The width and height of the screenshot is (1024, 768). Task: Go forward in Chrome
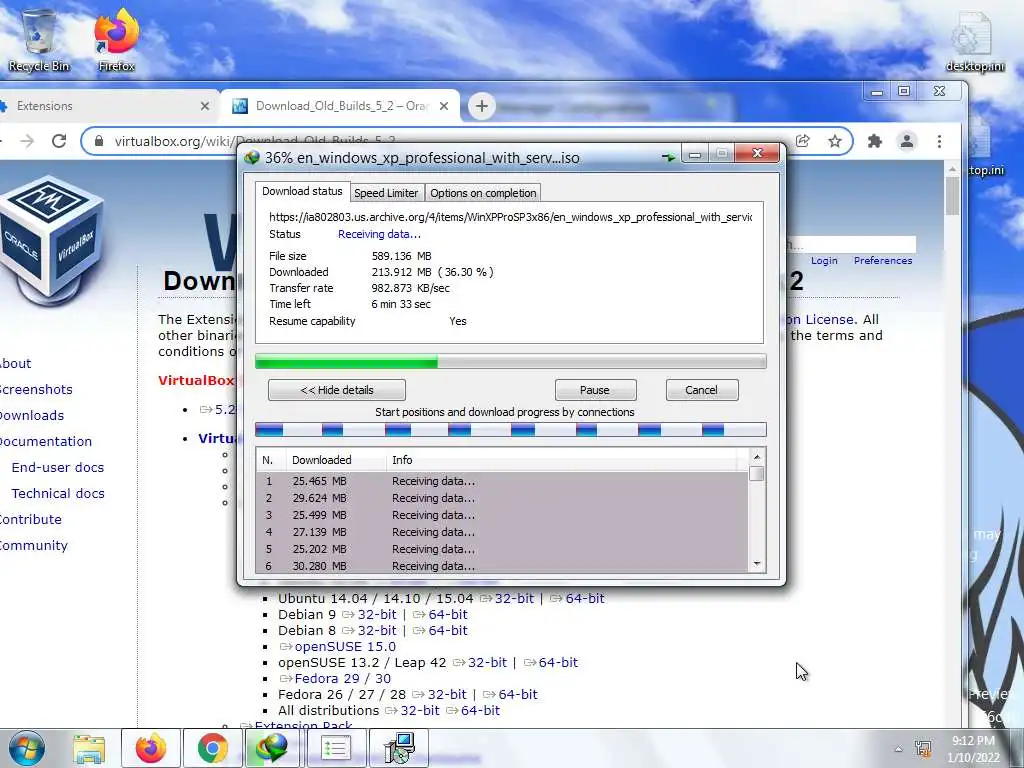pyautogui.click(x=27, y=141)
